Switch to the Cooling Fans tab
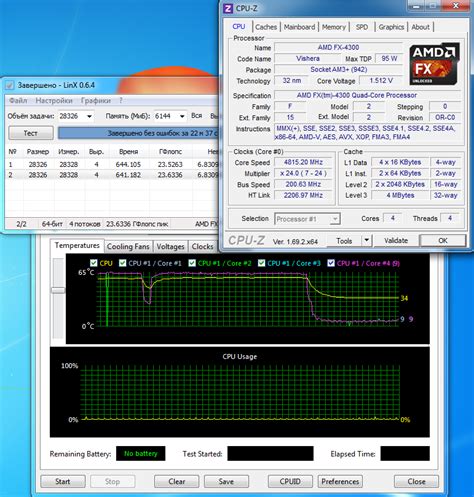Image resolution: width=474 pixels, height=497 pixels. tap(128, 247)
